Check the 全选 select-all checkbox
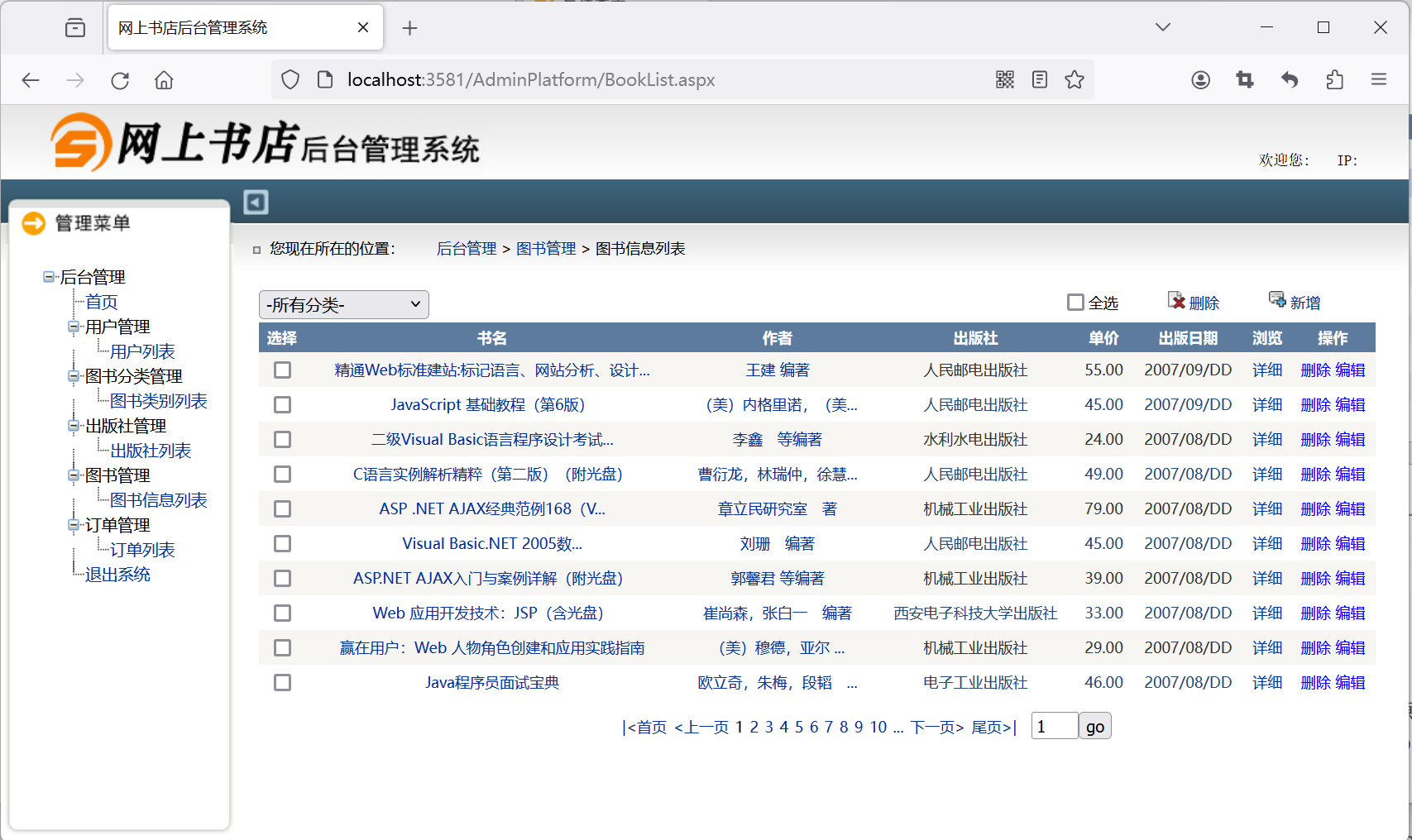This screenshot has height=840, width=1412. coord(1075,303)
